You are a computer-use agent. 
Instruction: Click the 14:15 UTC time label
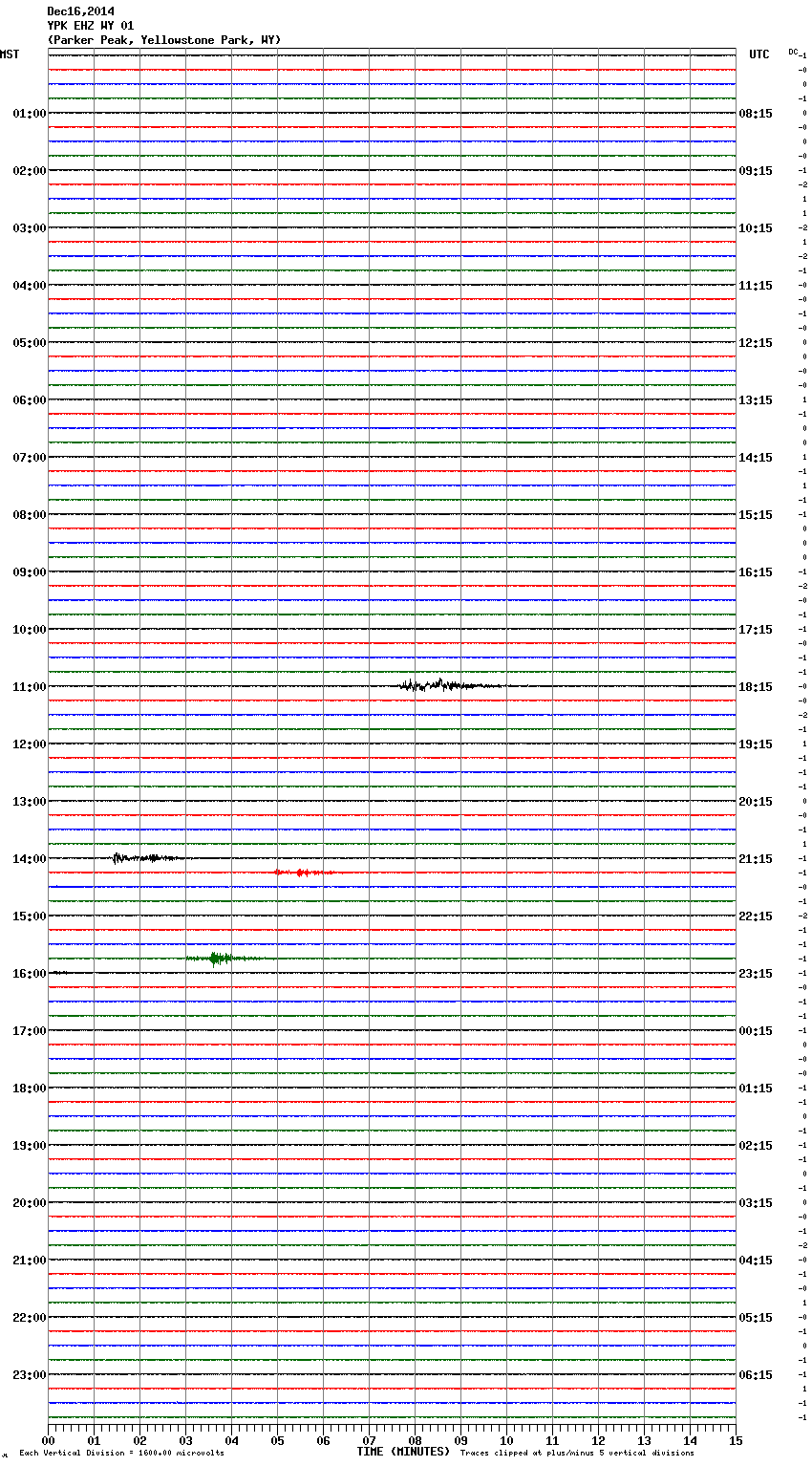tap(756, 458)
